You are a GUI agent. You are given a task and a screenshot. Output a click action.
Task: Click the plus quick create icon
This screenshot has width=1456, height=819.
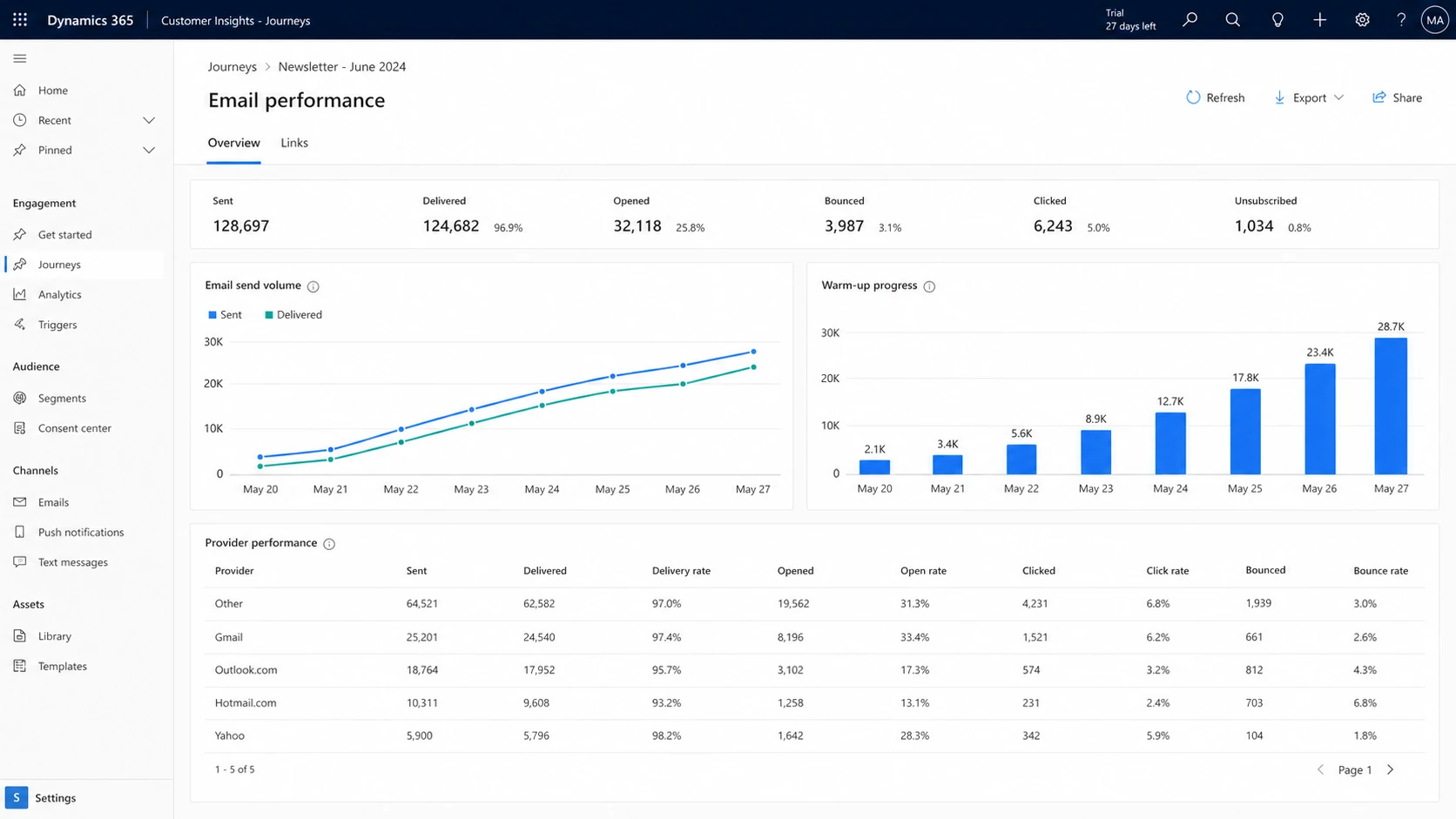(x=1320, y=19)
